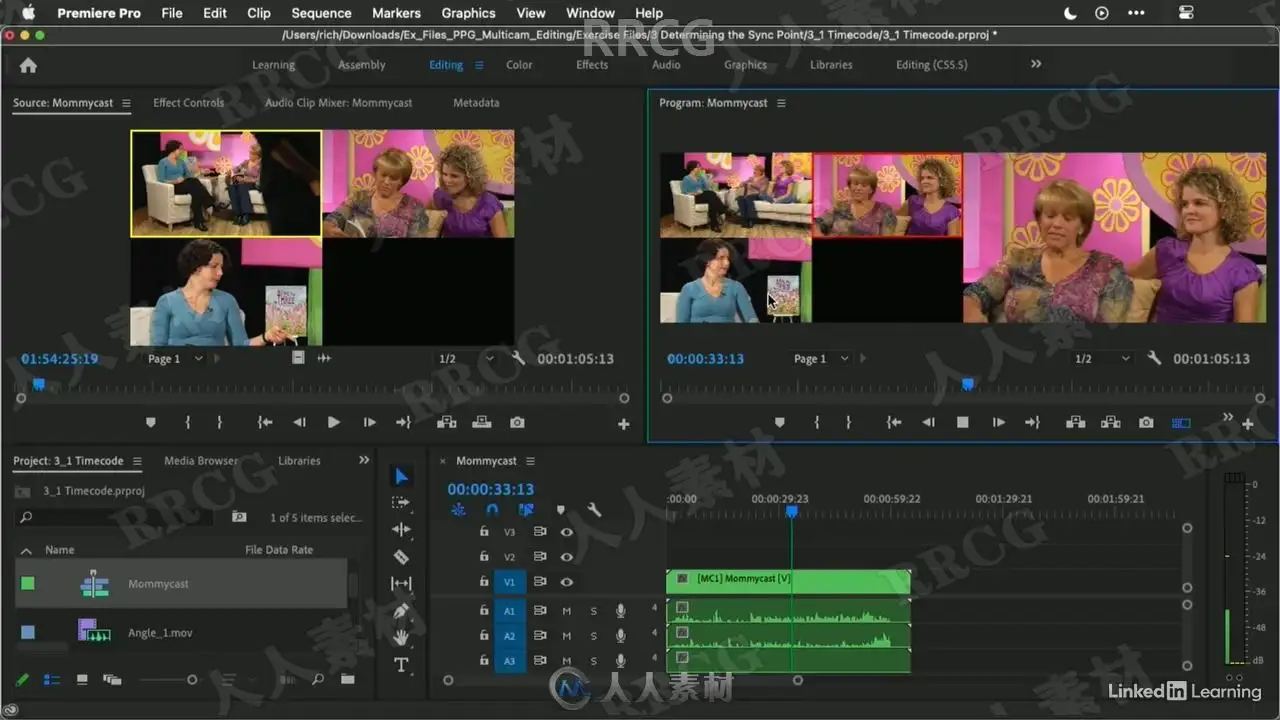The height and width of the screenshot is (720, 1280).
Task: Open Program monitor 1/2 resolution dropdown
Action: click(1103, 358)
